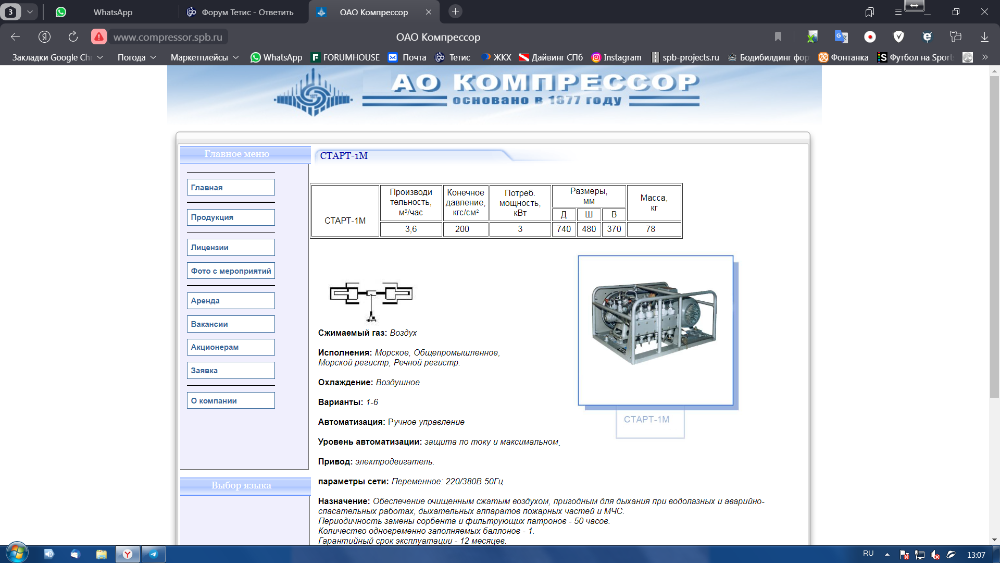1000x563 pixels.
Task: Open the Тетис bookmark
Action: click(x=453, y=57)
